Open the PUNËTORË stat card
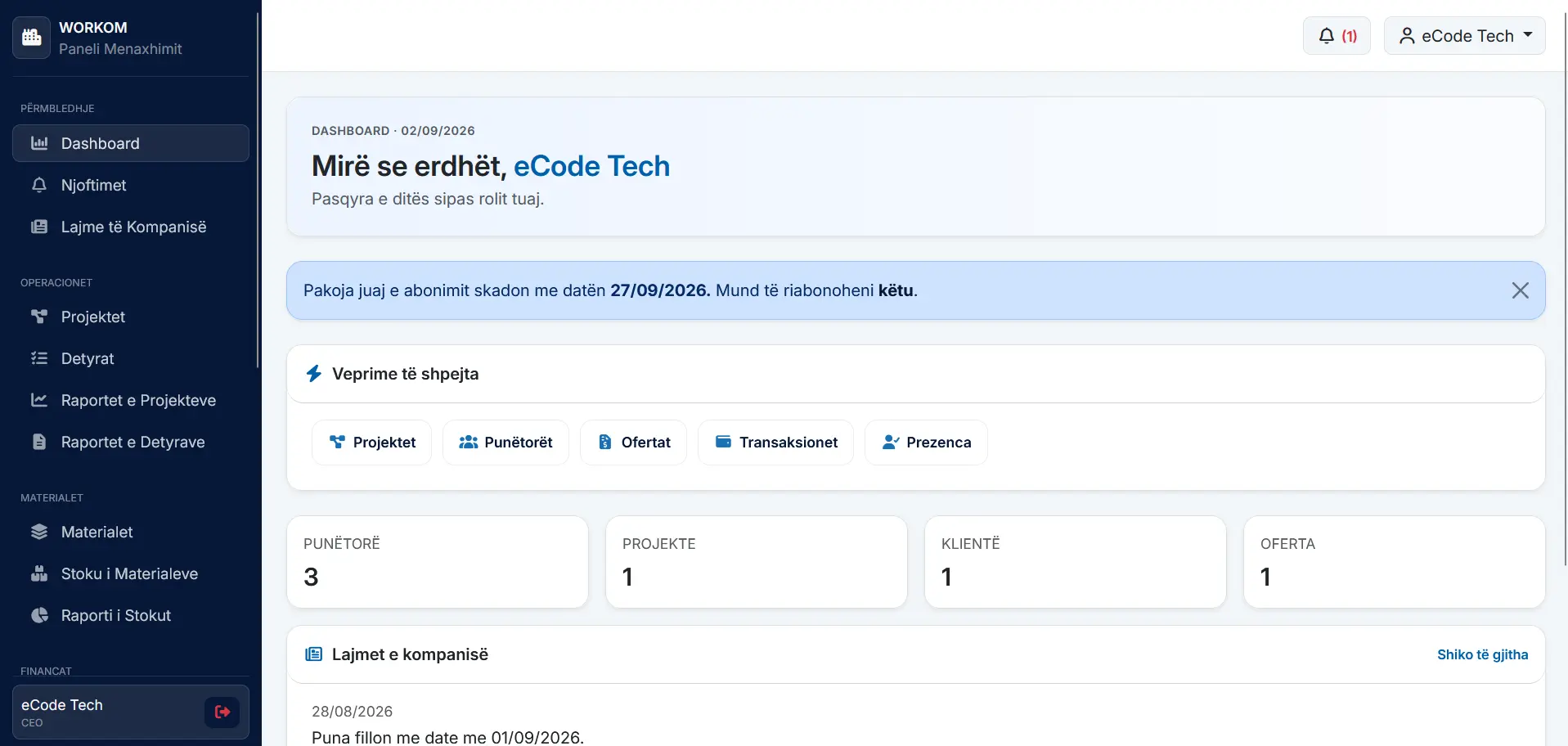This screenshot has width=1568, height=746. click(438, 562)
